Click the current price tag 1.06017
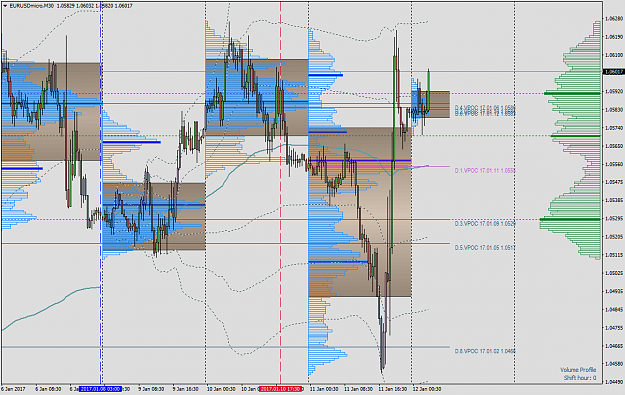This screenshot has width=625, height=395. tap(613, 72)
